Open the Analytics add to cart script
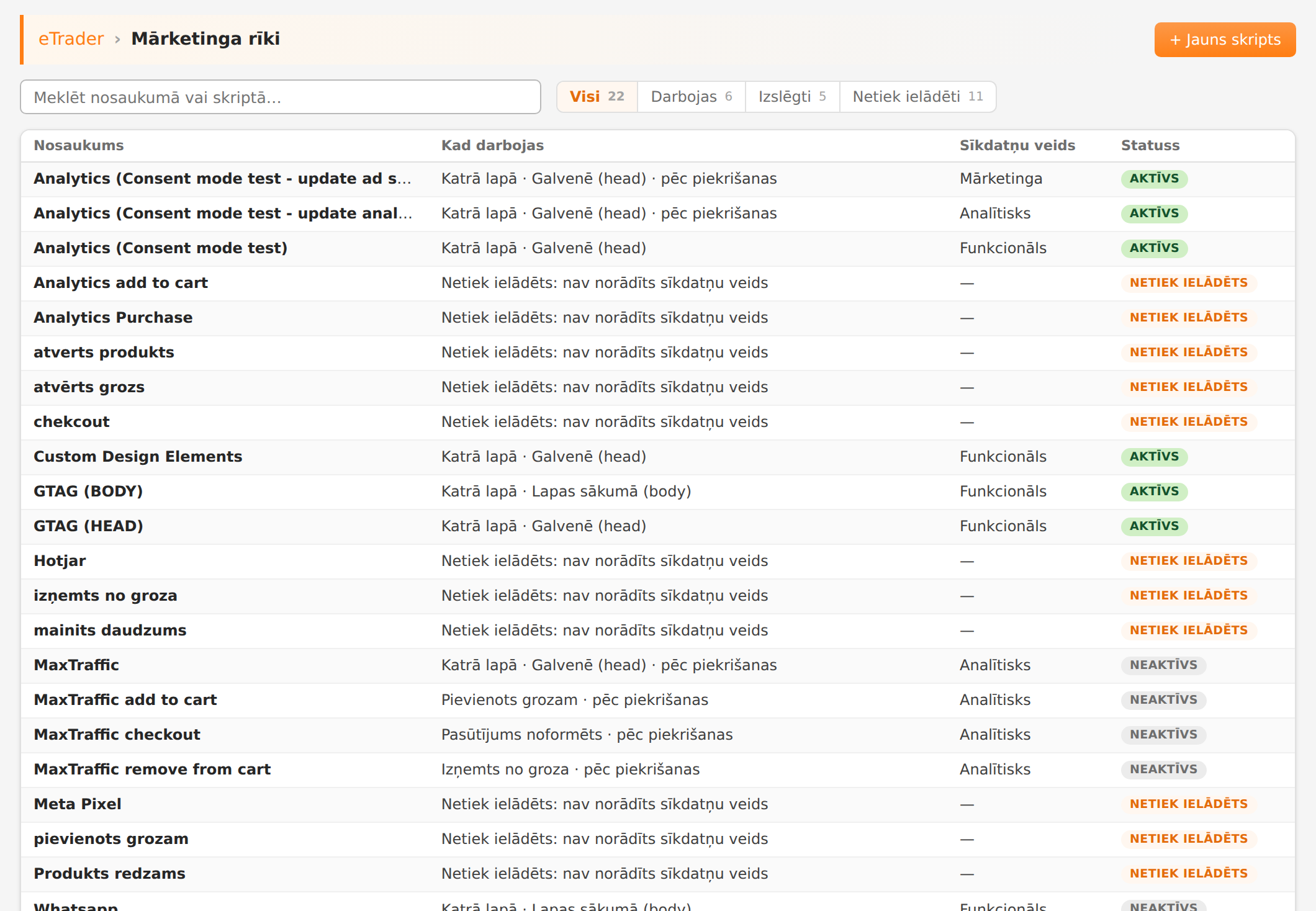 120,283
